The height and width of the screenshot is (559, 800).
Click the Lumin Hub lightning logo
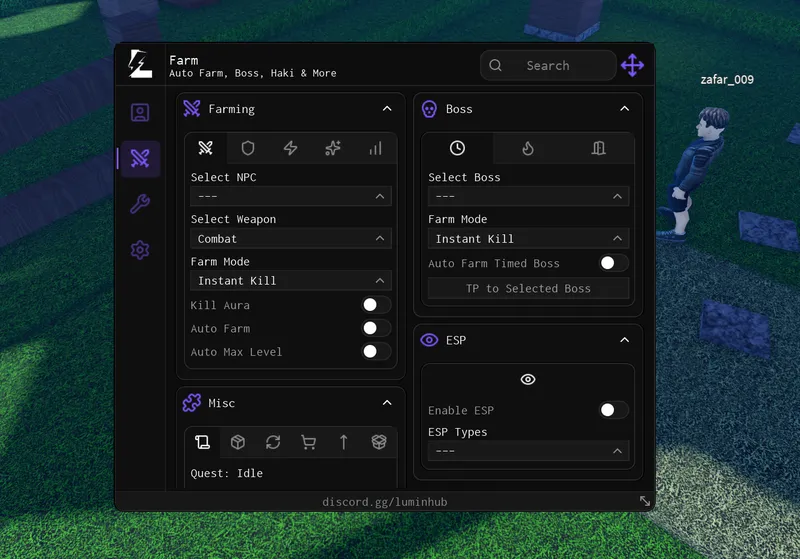[x=140, y=64]
